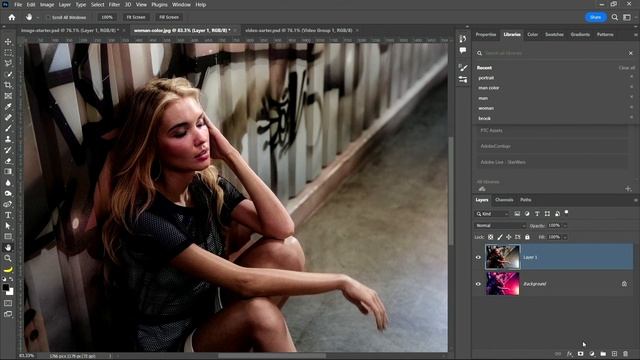Open the Select menu
Viewport: 640px width, 360px height.
98,4
